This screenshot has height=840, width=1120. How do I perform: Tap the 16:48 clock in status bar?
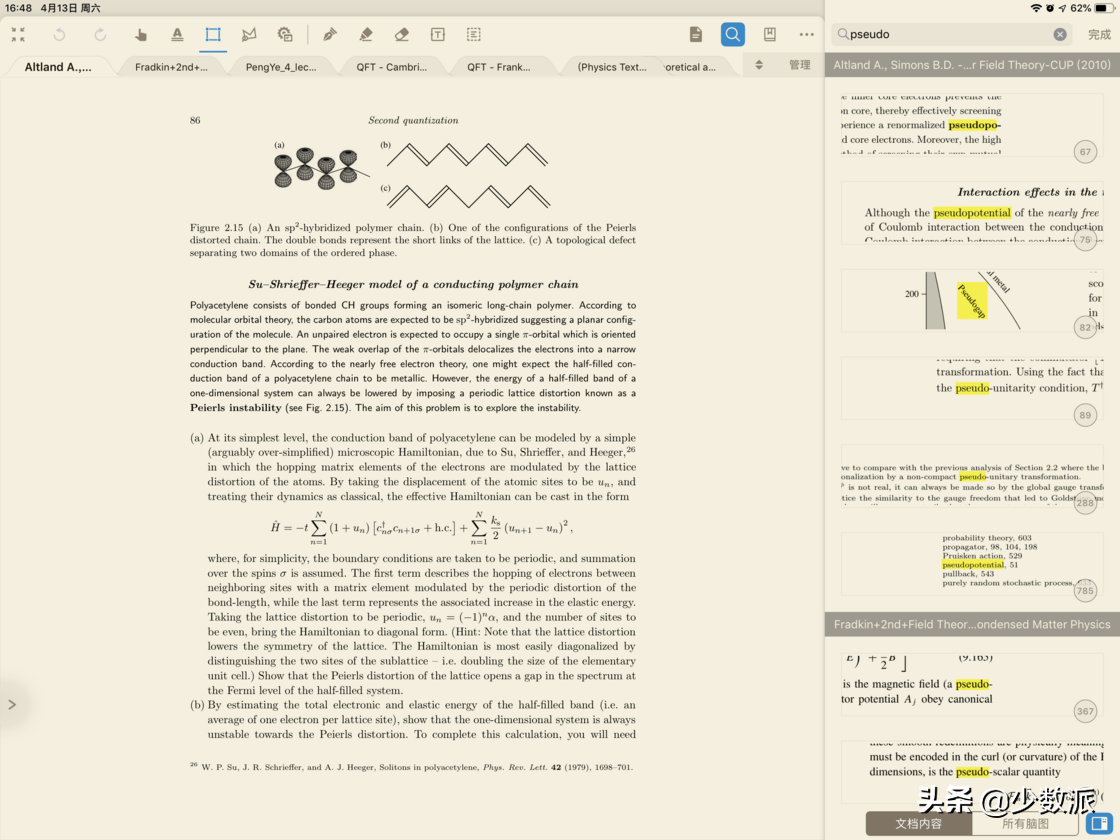[x=19, y=8]
